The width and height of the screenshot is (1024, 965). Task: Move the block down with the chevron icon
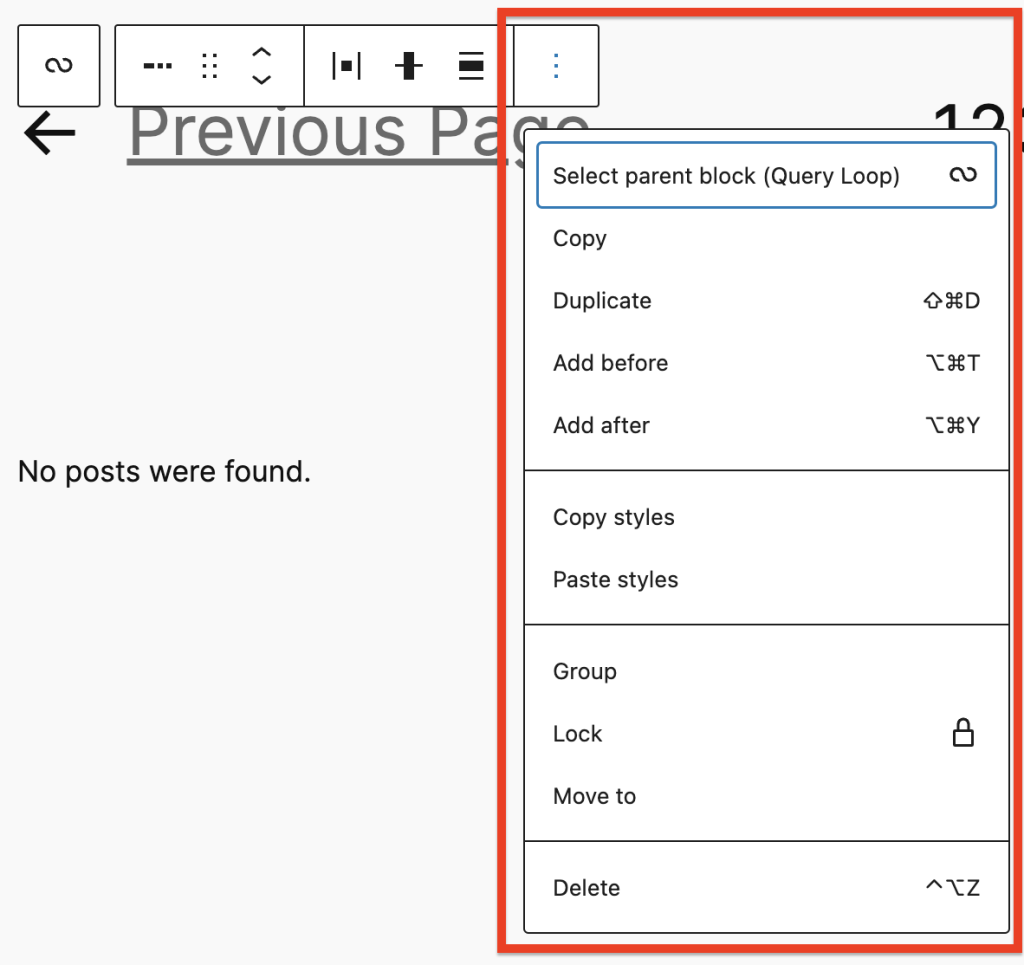(x=260, y=77)
